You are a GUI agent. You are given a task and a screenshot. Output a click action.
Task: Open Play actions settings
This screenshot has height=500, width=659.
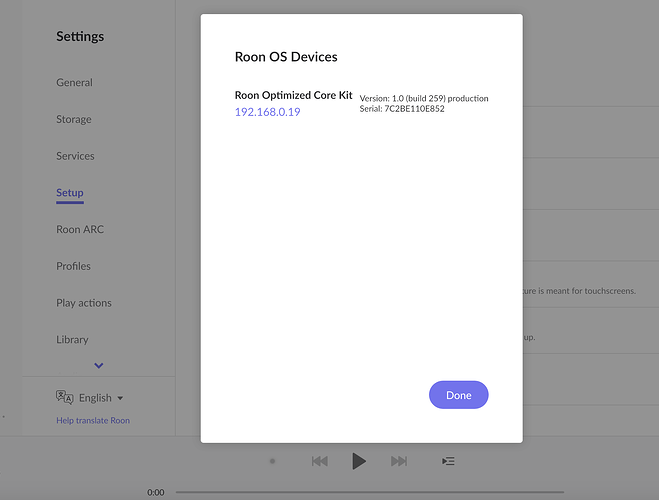[x=84, y=303]
